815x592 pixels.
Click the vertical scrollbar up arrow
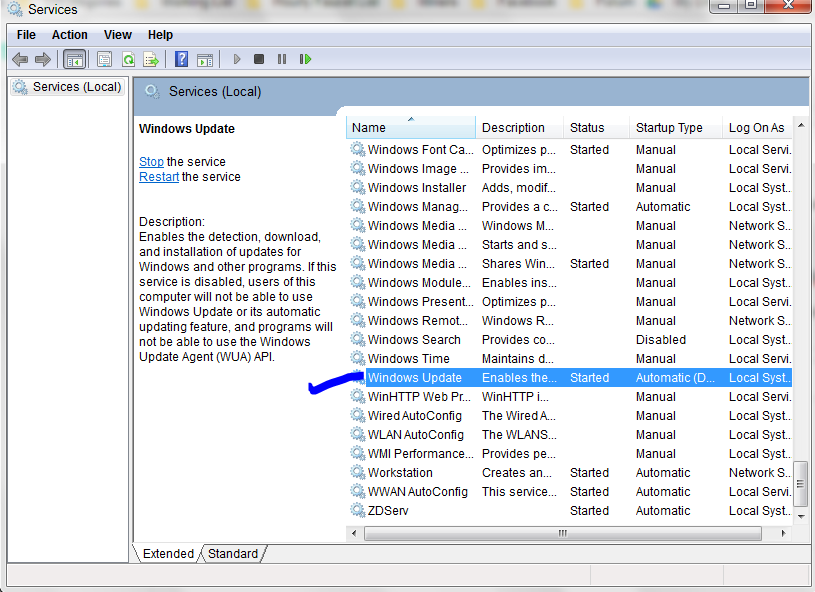[801, 125]
